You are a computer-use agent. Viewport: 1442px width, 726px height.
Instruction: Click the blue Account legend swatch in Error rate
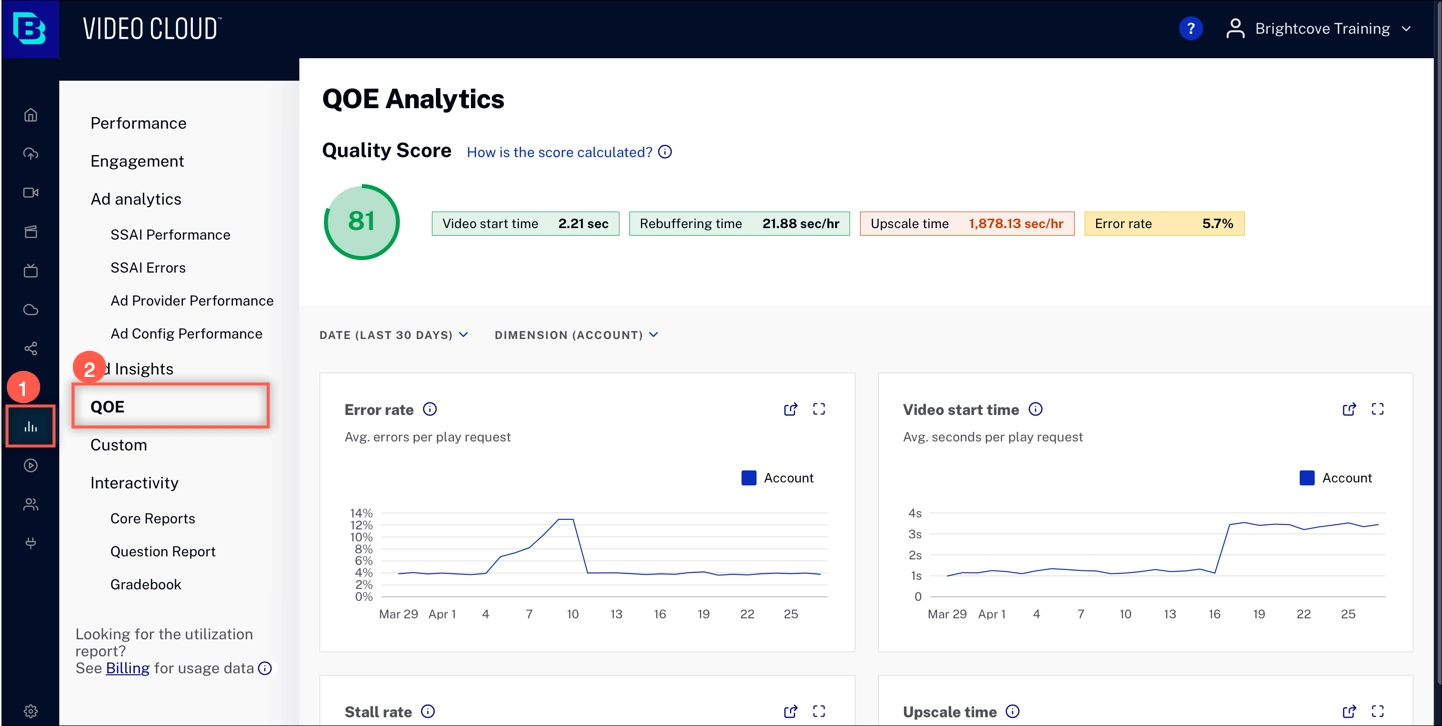pyautogui.click(x=749, y=478)
